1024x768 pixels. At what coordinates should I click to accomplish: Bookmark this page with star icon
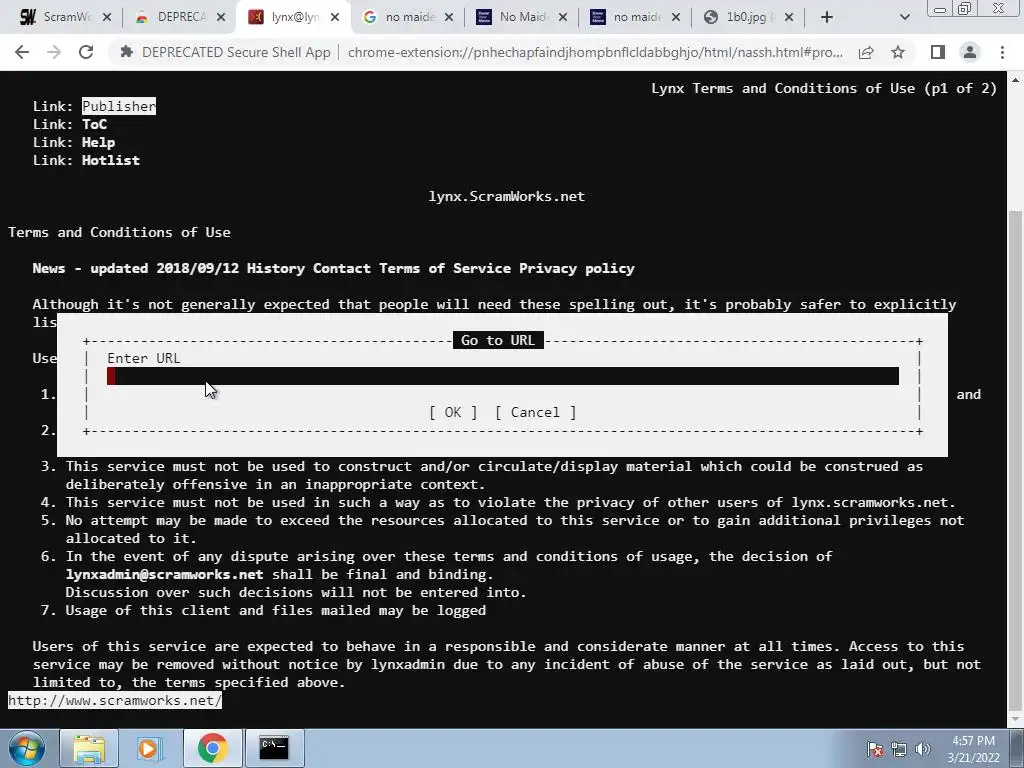point(898,52)
